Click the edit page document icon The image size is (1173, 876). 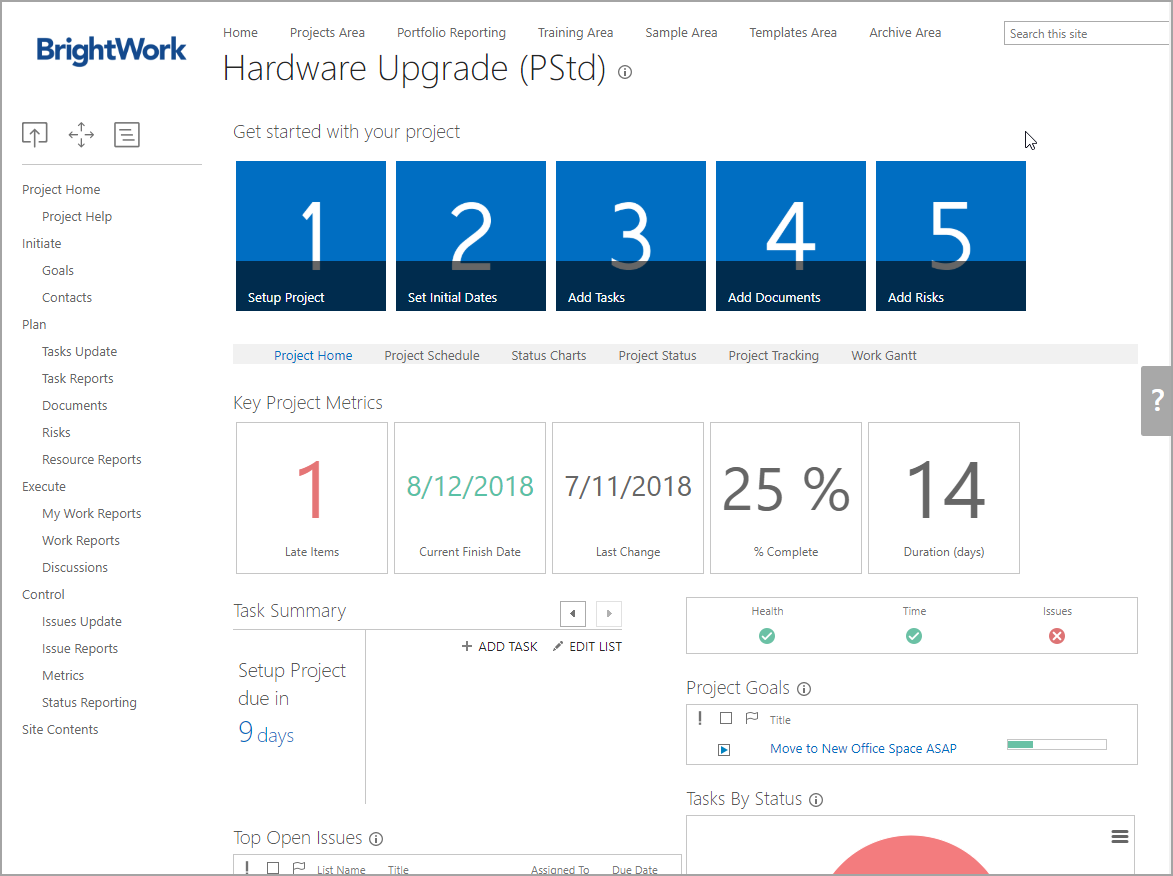click(127, 135)
